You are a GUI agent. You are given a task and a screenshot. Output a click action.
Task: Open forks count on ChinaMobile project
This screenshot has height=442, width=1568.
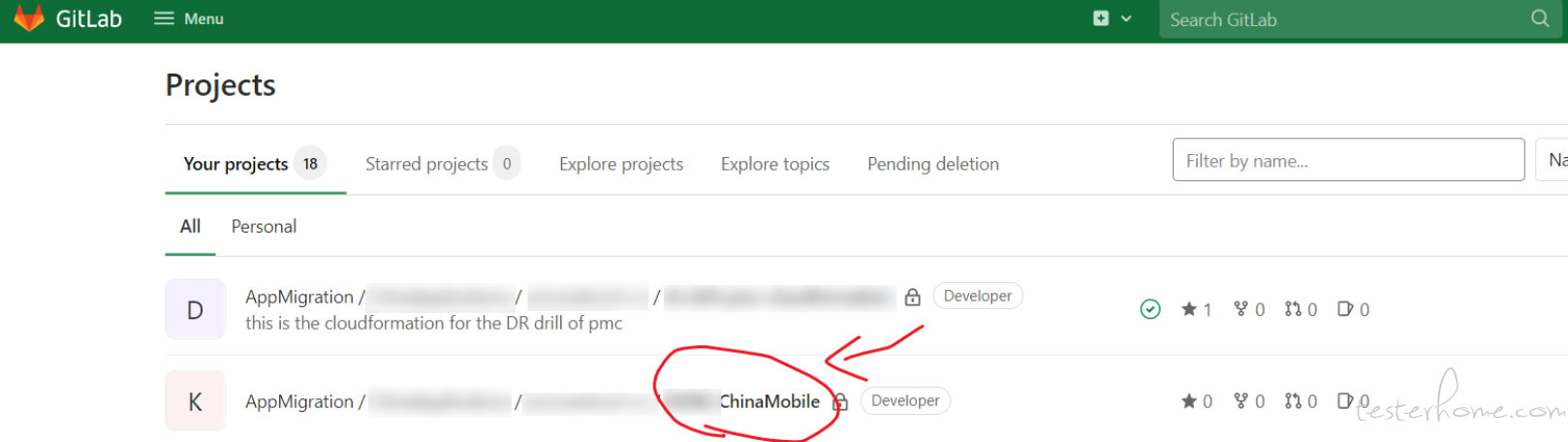pos(1249,401)
